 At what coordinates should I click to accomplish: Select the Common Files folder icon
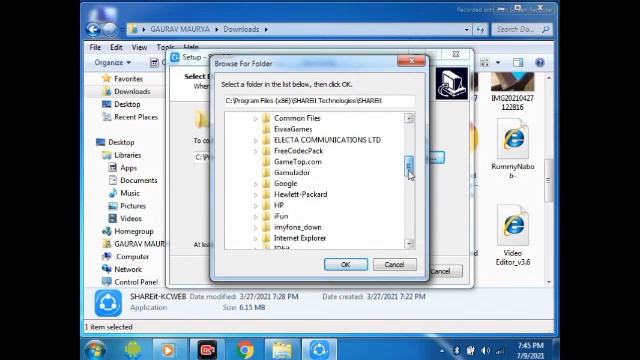266,118
